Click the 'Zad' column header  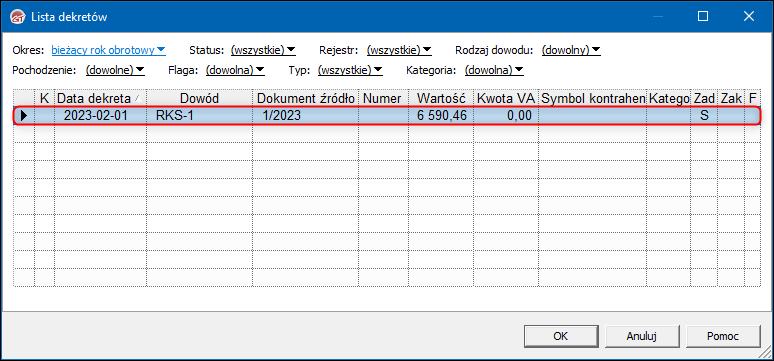click(x=704, y=98)
